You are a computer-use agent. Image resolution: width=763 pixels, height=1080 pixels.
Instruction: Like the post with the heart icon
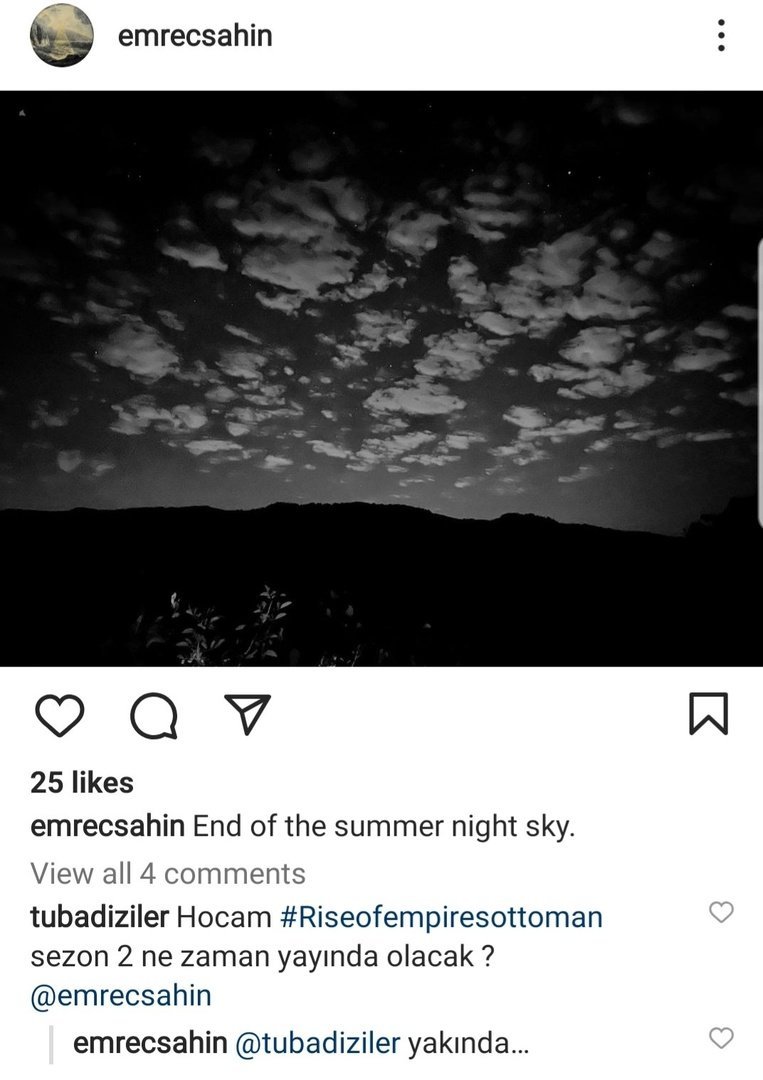tap(59, 715)
